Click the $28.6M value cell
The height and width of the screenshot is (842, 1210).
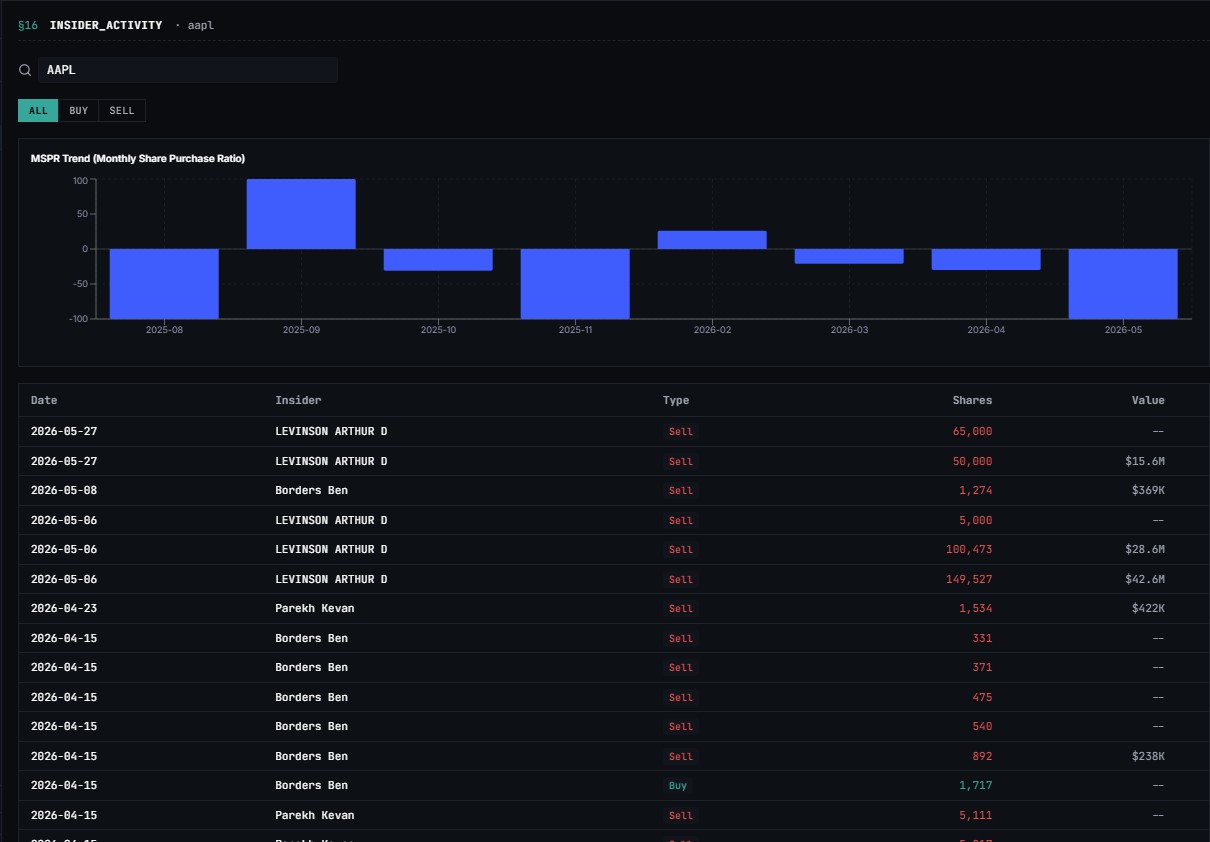[1145, 550]
